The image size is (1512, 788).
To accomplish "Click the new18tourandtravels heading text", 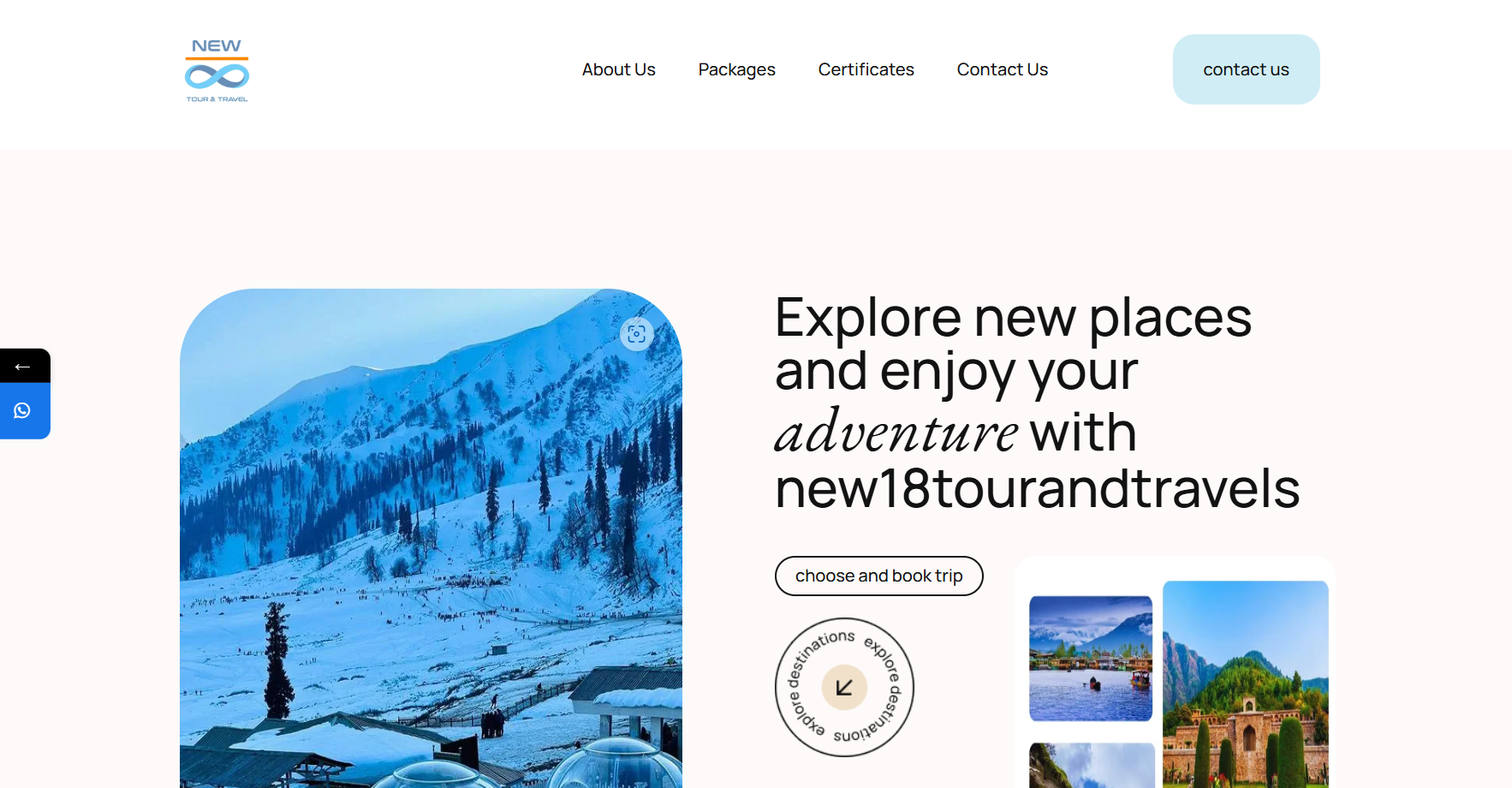I will point(1037,488).
